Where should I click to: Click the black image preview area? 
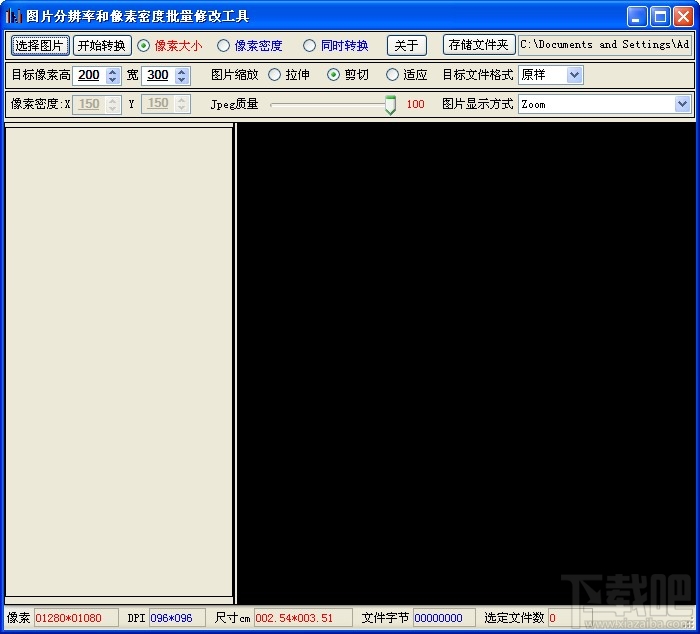tap(466, 363)
